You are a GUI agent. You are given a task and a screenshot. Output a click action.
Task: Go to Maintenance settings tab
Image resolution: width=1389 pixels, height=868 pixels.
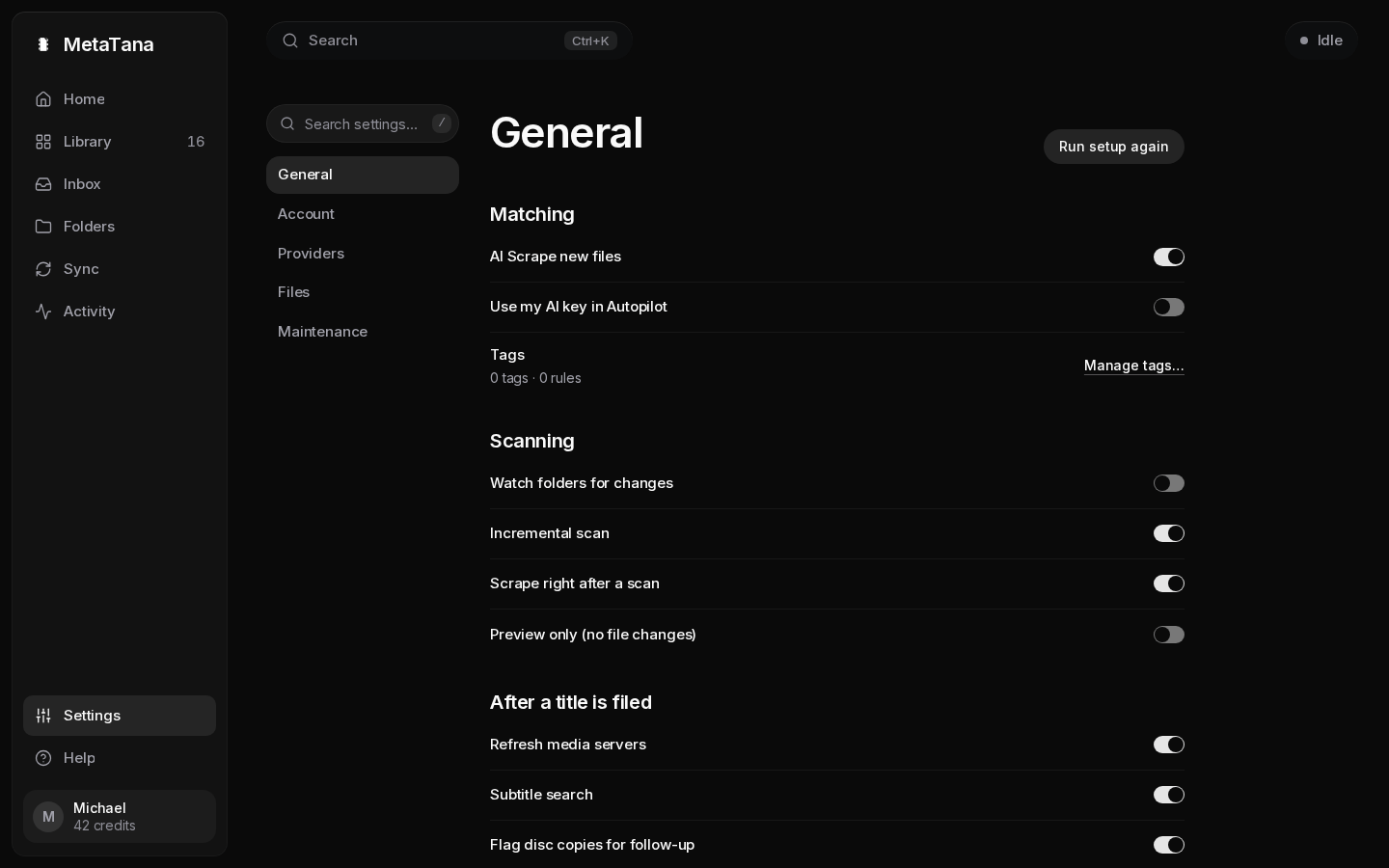363,332
